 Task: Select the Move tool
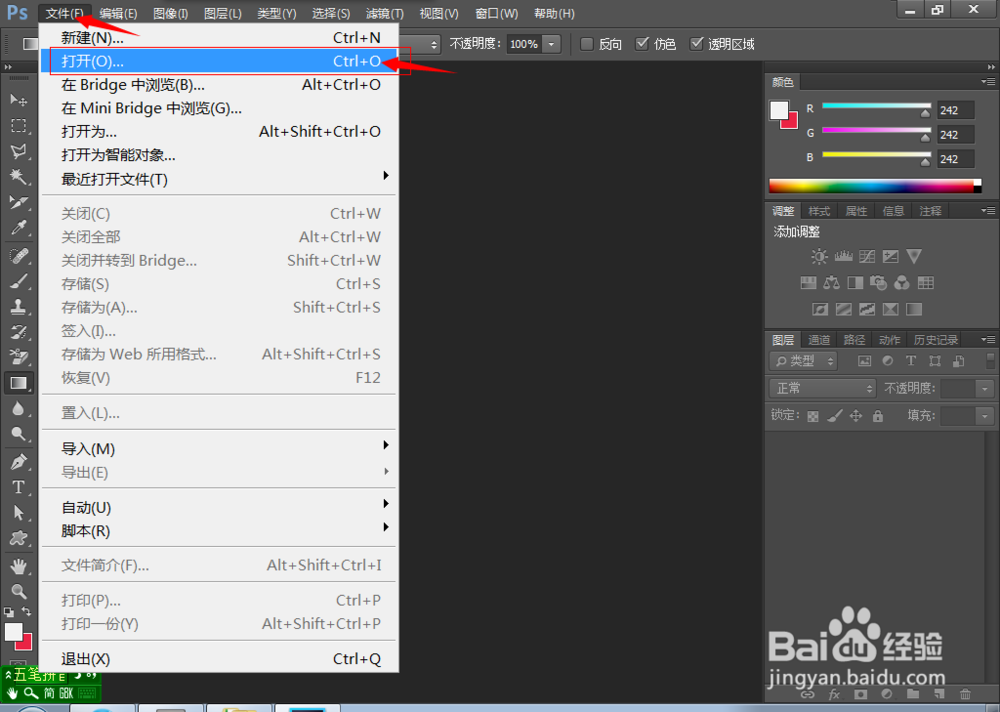(18, 100)
